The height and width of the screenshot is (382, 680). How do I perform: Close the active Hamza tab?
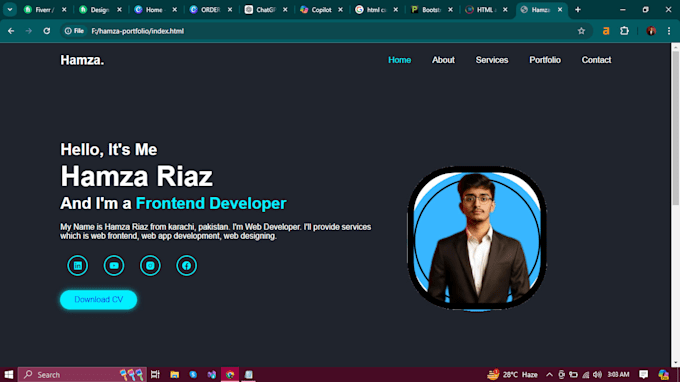[560, 10]
